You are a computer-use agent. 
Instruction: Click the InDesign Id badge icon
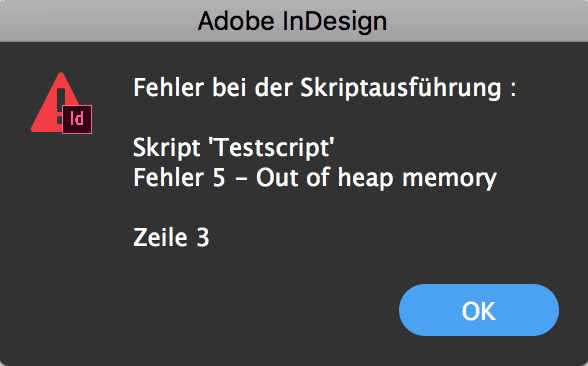(77, 119)
